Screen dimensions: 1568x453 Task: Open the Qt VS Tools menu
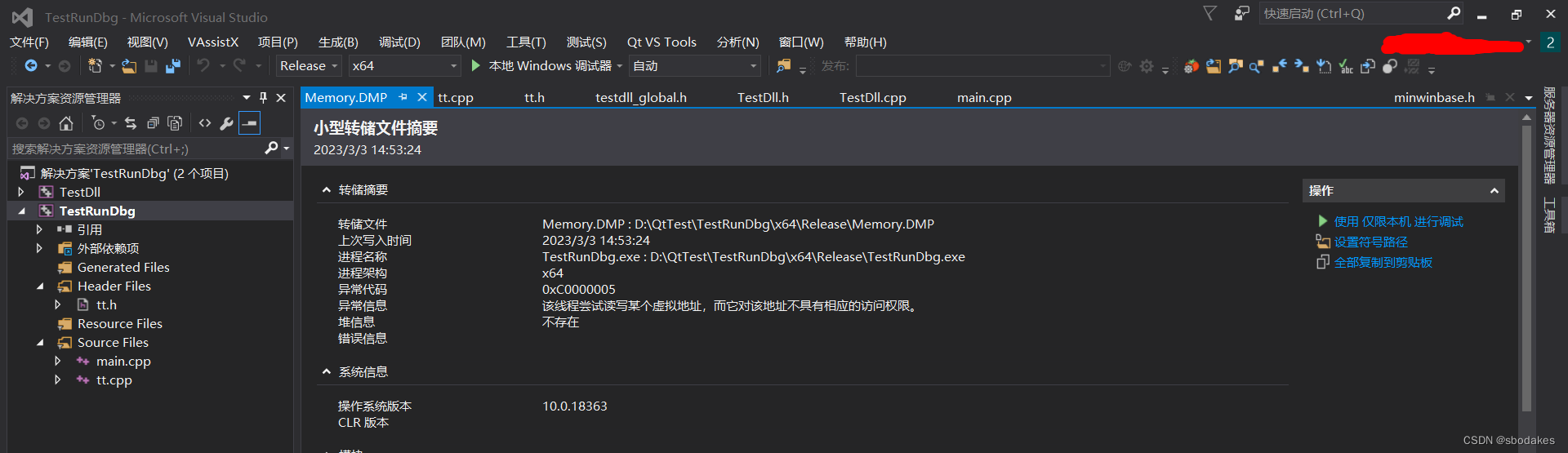(661, 42)
